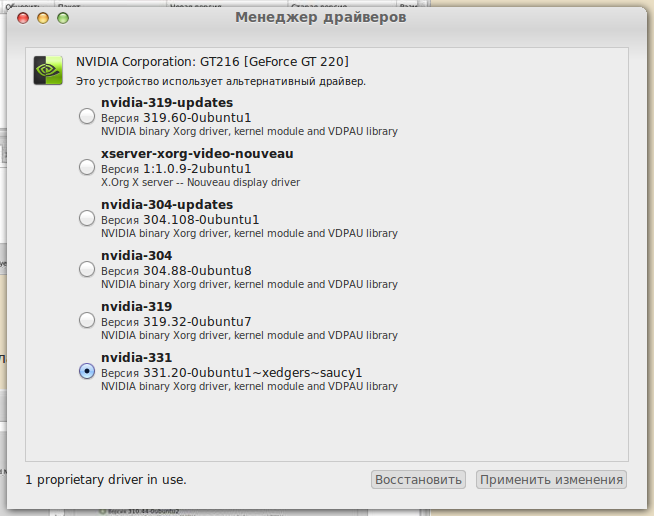Maximize the window with the green button

tap(63, 18)
